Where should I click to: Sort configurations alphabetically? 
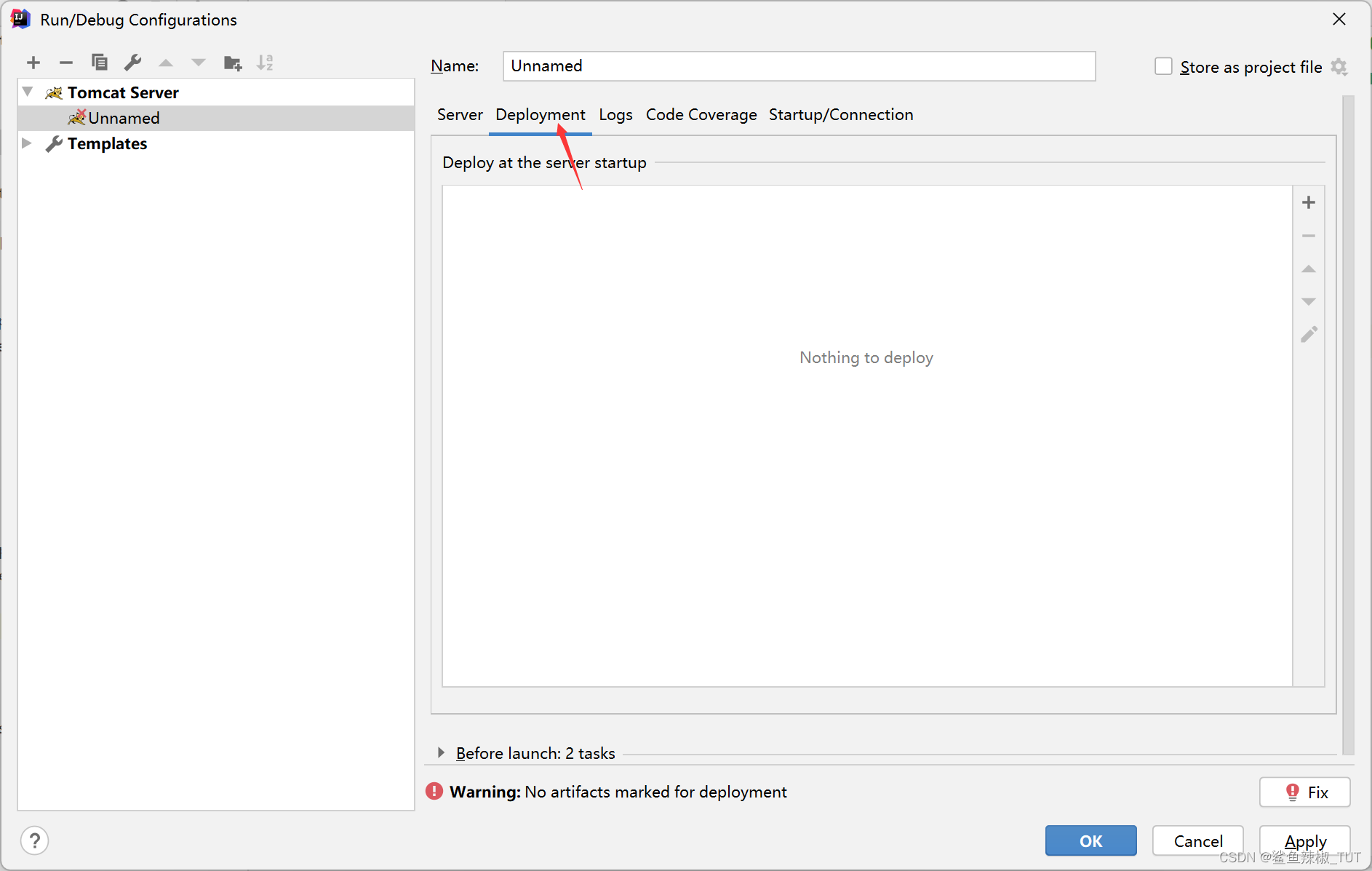tap(265, 63)
